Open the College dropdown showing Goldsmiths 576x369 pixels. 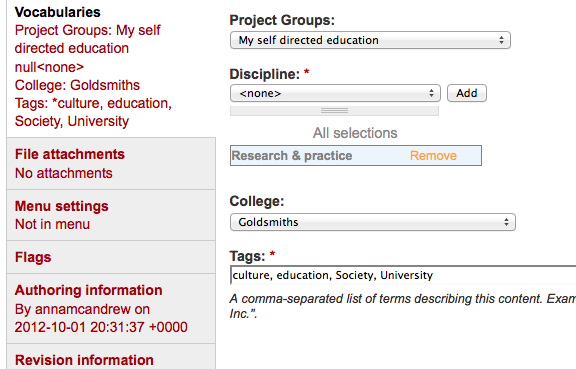tap(372, 222)
